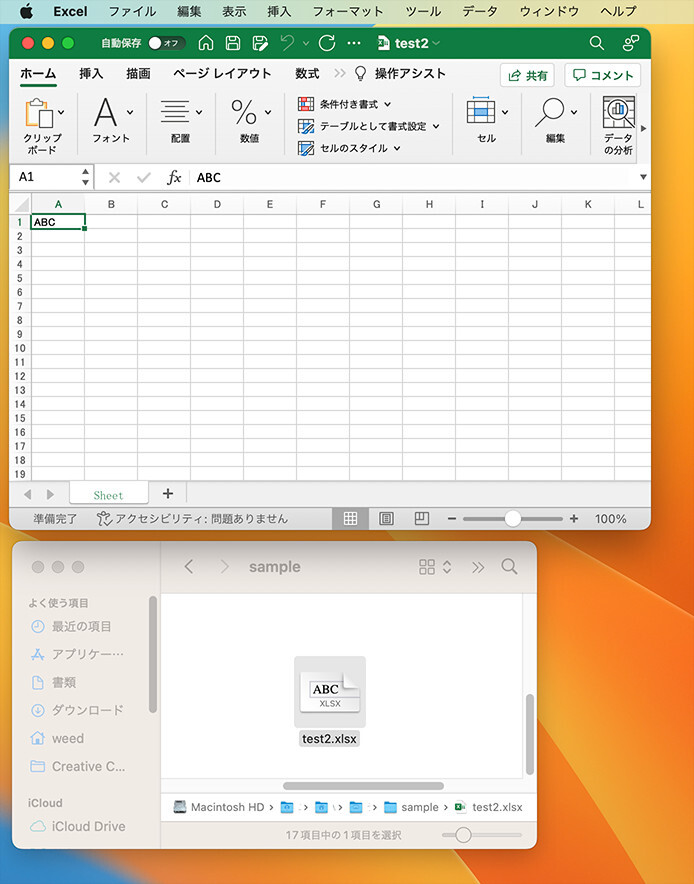The height and width of the screenshot is (884, 694).
Task: Add a new sheet with plus button
Action: [167, 494]
